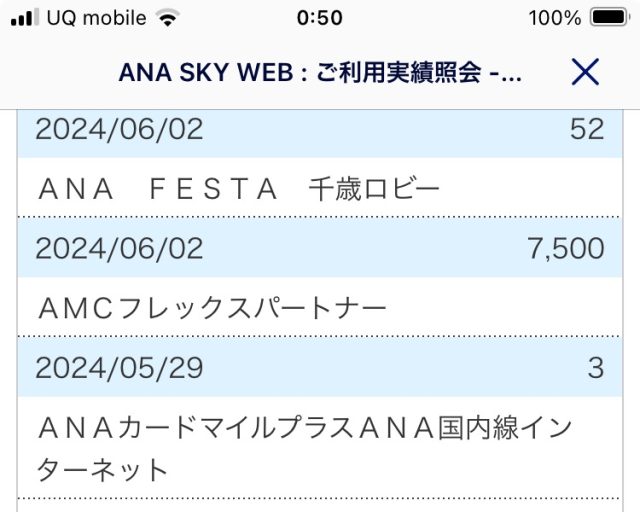The height and width of the screenshot is (512, 640).
Task: Tap the 52 miles value
Action: click(587, 129)
